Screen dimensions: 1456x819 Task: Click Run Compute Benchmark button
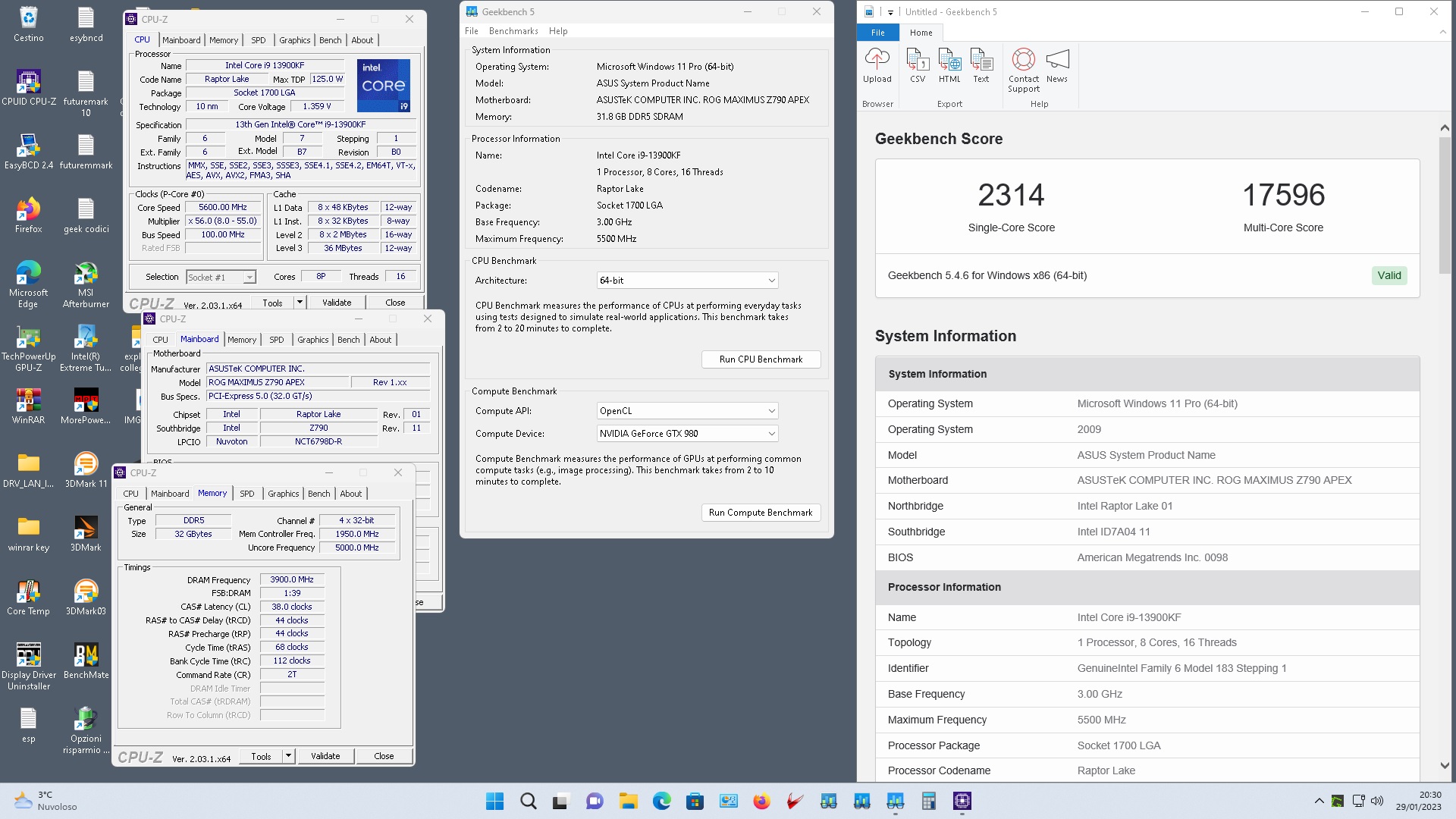[761, 513]
